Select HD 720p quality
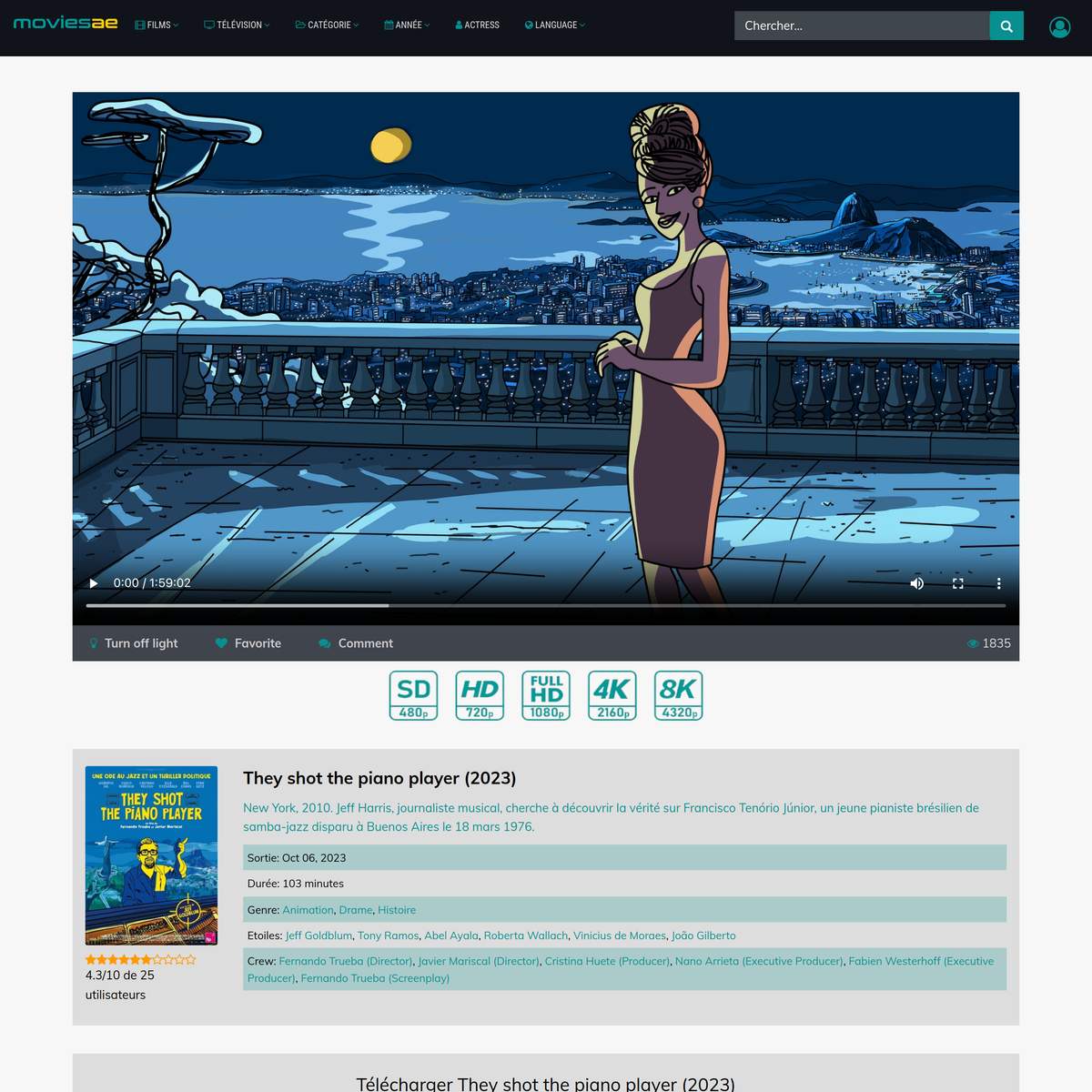 point(480,695)
